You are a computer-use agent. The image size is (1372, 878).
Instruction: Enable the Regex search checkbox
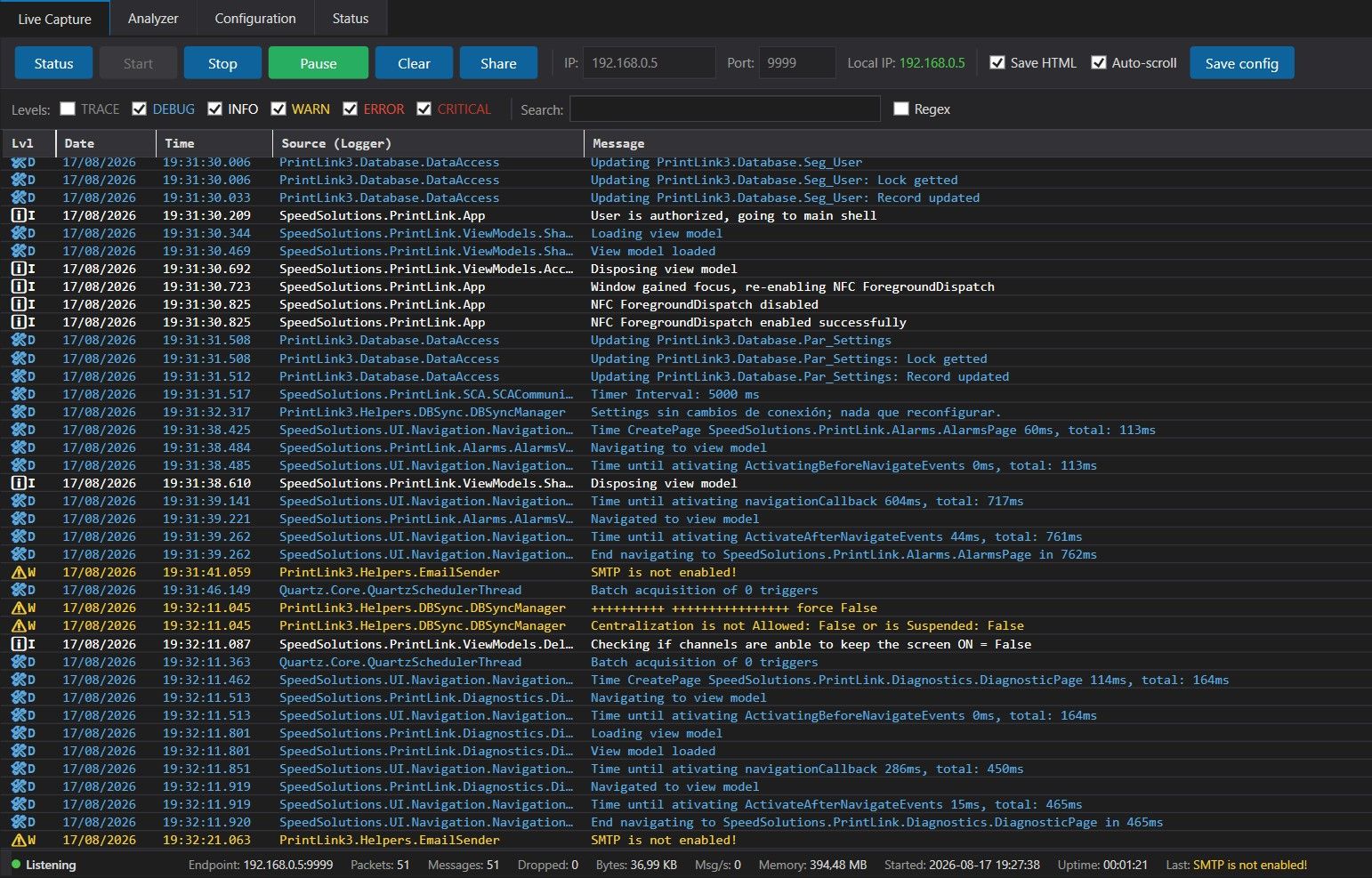coord(901,109)
